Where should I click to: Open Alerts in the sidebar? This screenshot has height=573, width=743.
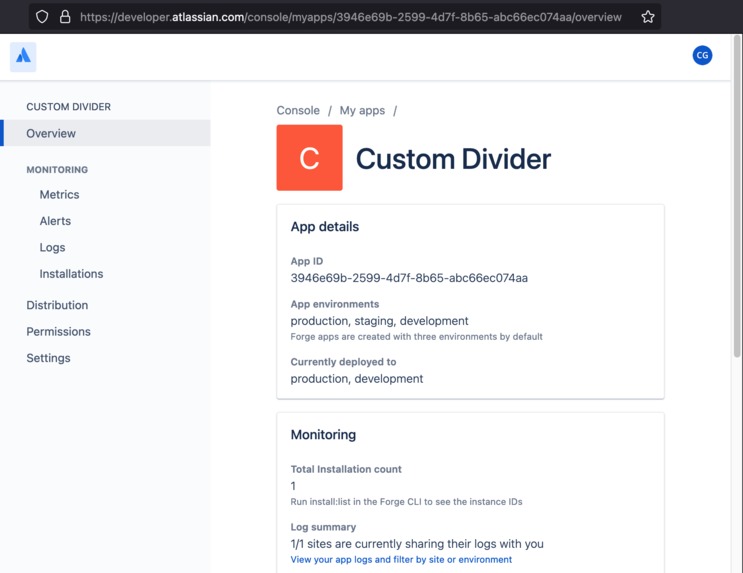point(55,221)
